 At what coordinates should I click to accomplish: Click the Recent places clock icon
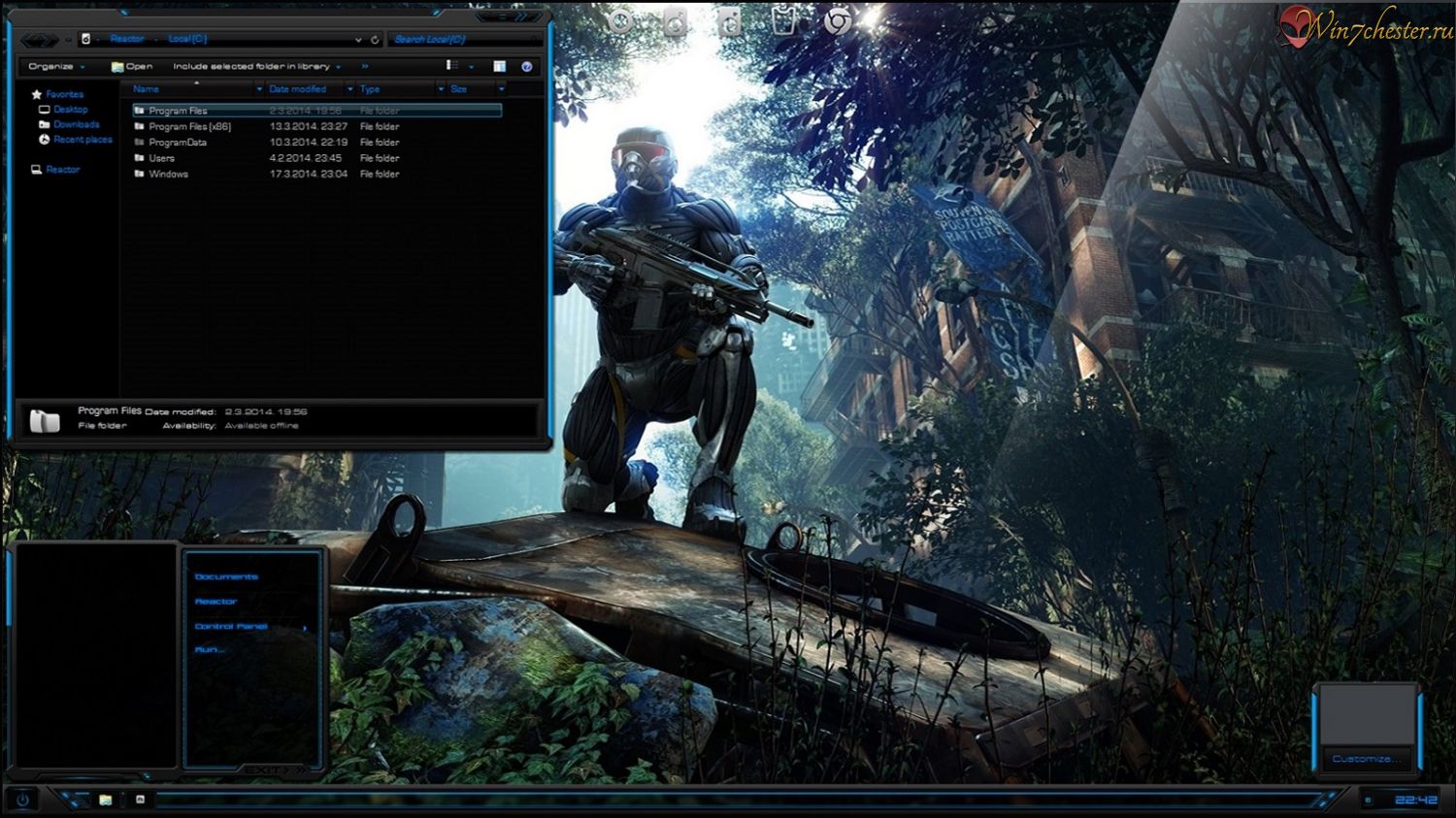click(x=44, y=140)
